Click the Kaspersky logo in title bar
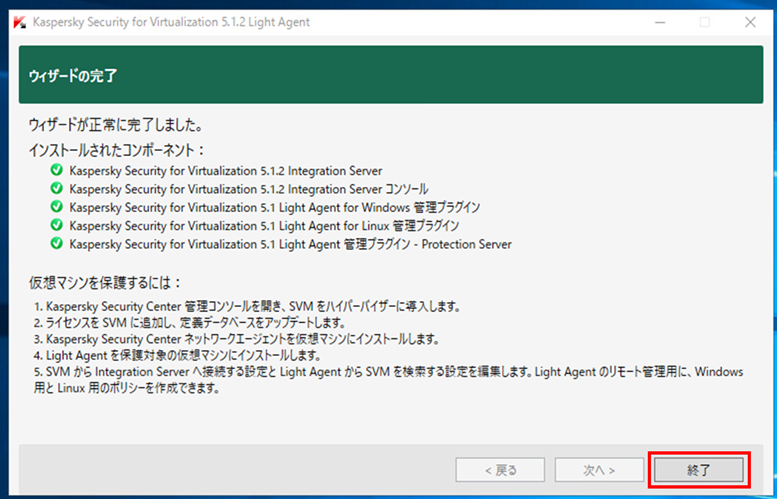 point(20,22)
